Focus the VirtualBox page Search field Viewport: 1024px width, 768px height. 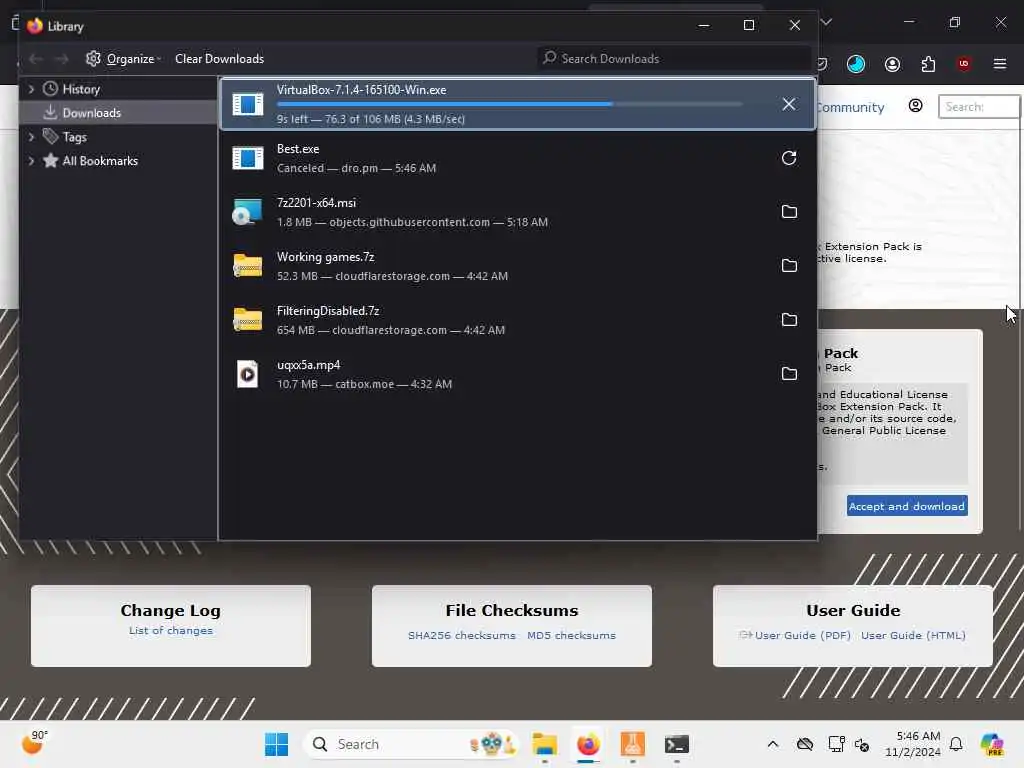978,106
